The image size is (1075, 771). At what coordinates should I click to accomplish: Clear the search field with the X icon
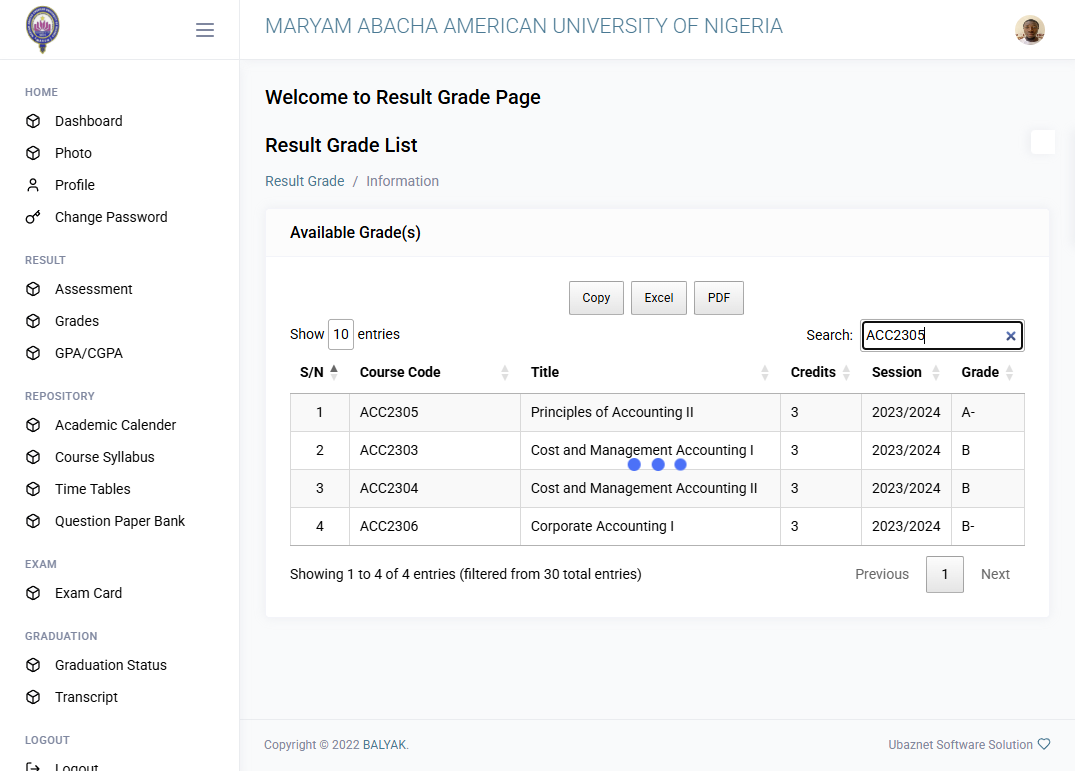(1011, 336)
